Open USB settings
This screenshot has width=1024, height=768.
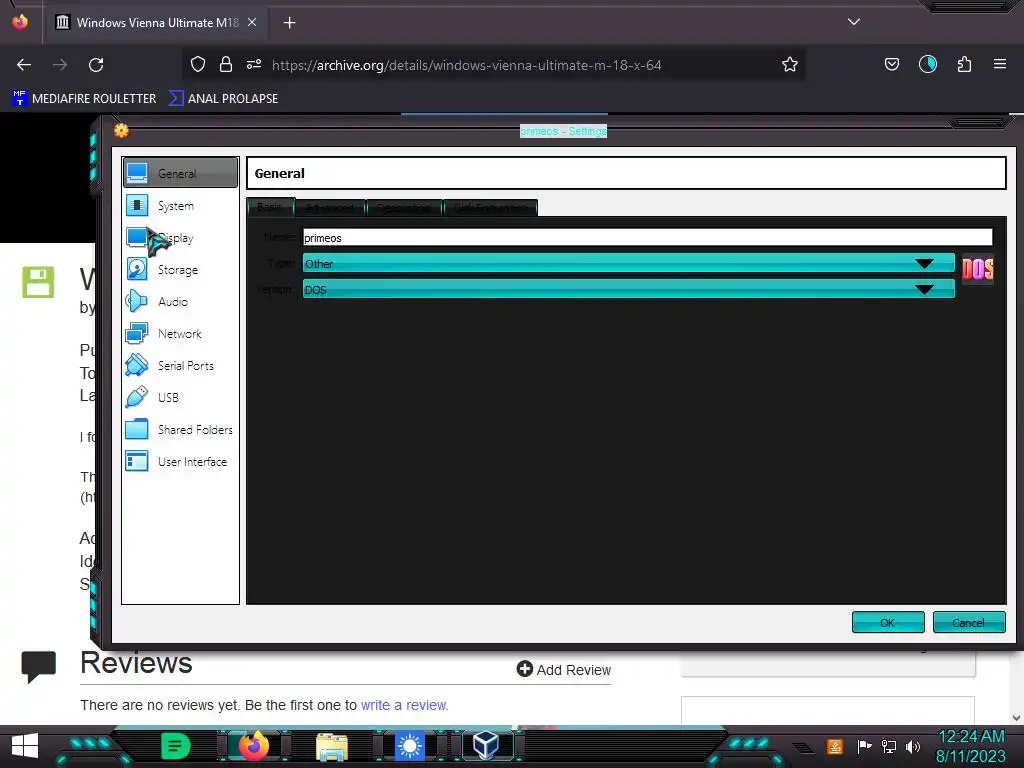coord(180,398)
